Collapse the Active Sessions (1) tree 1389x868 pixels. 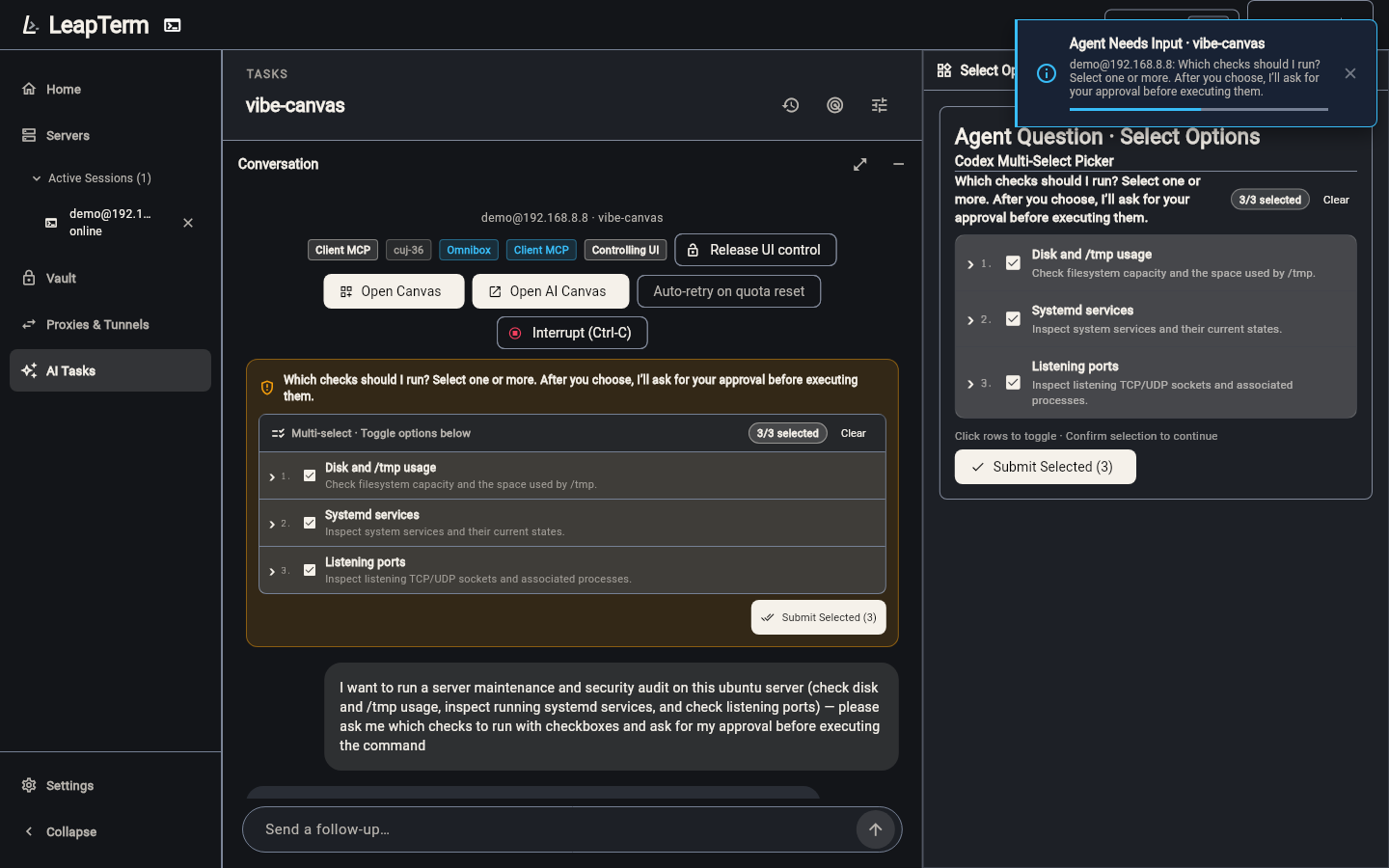click(37, 178)
